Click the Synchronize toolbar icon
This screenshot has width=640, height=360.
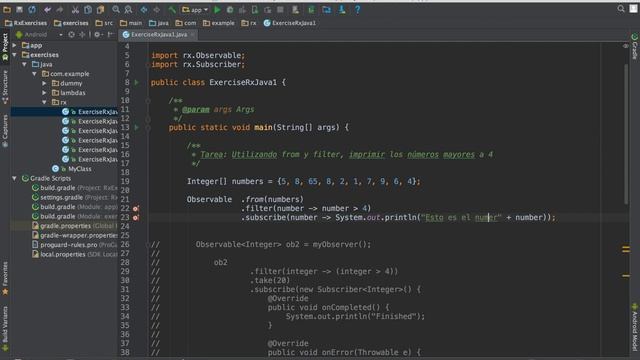click(x=32, y=9)
